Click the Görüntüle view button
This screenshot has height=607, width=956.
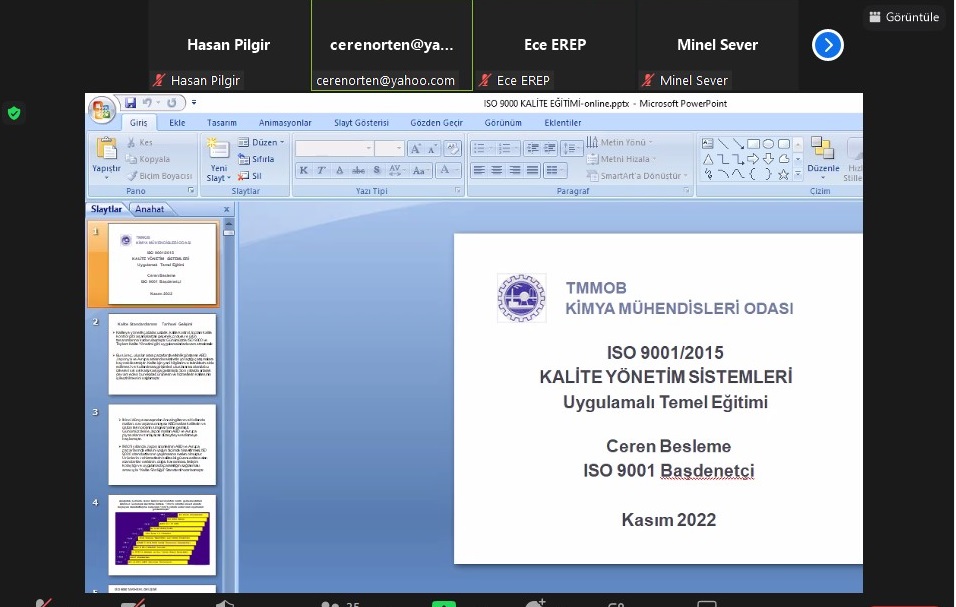(905, 17)
